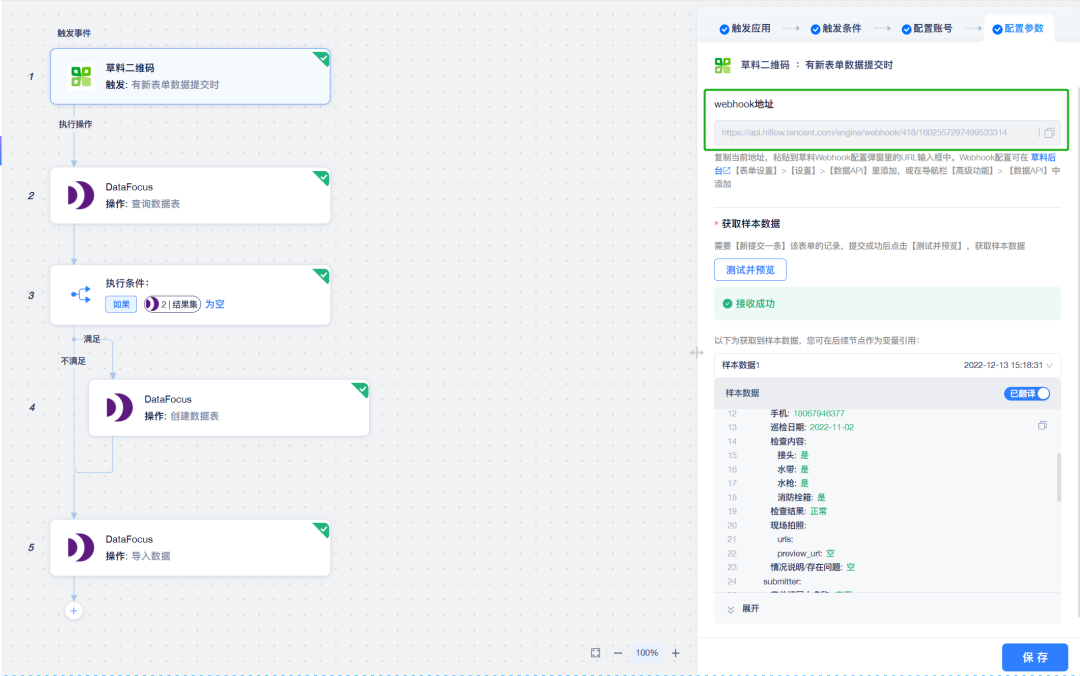The height and width of the screenshot is (676, 1080).
Task: Click the DataFocus mini icon in 结果集 tag
Action: (x=152, y=304)
